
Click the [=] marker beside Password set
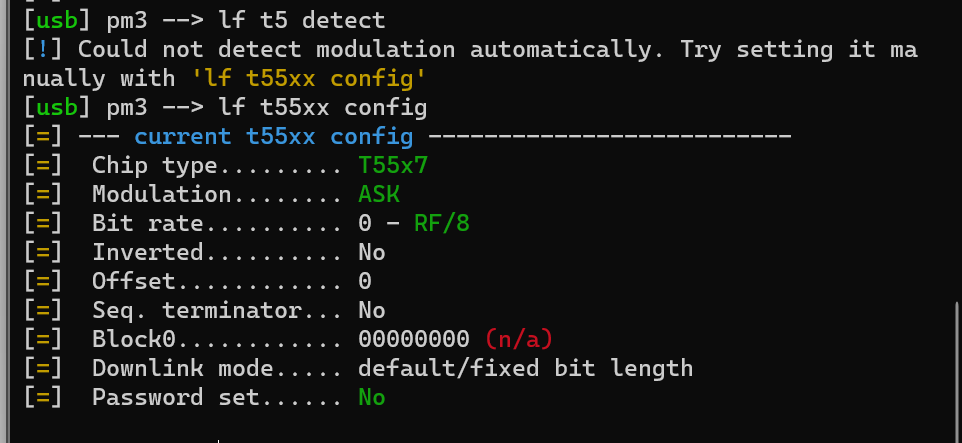(x=43, y=398)
